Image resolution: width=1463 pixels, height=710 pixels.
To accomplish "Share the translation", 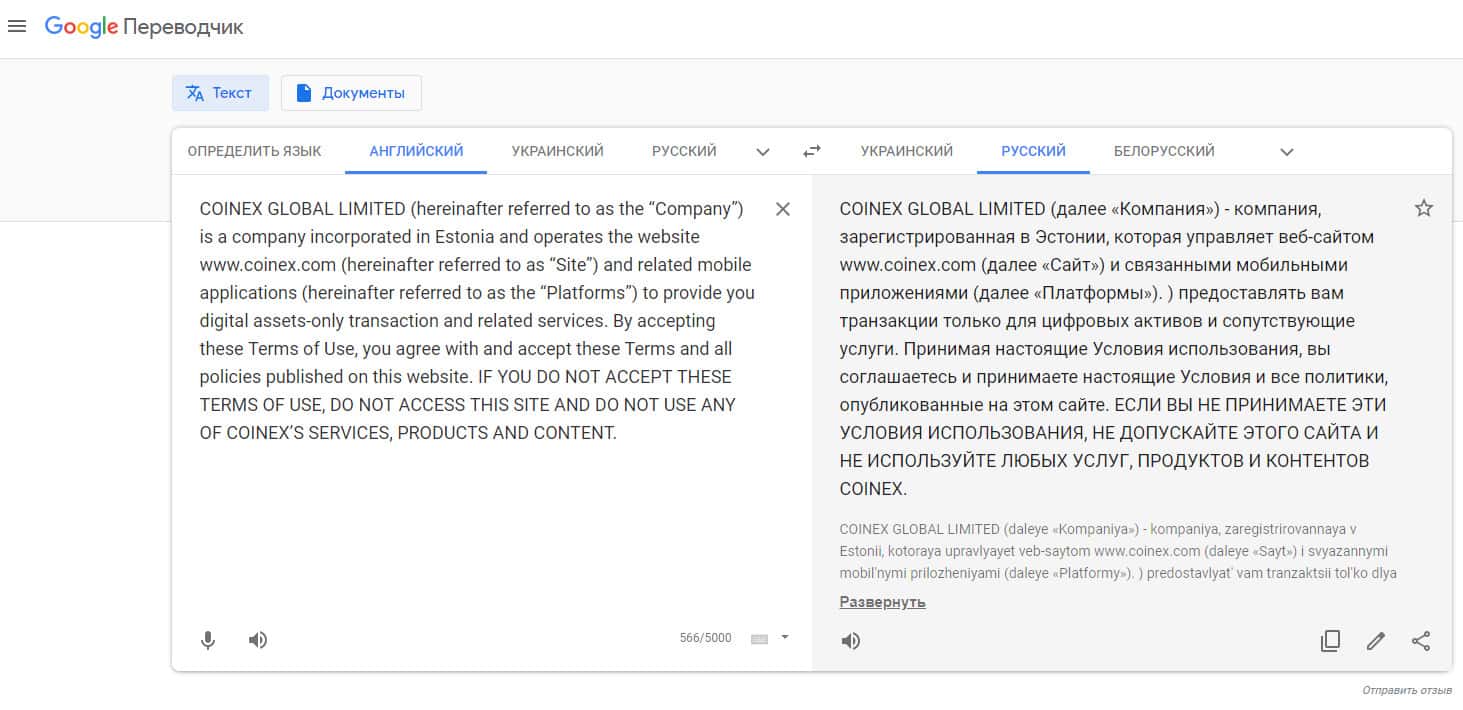I will pos(1421,641).
